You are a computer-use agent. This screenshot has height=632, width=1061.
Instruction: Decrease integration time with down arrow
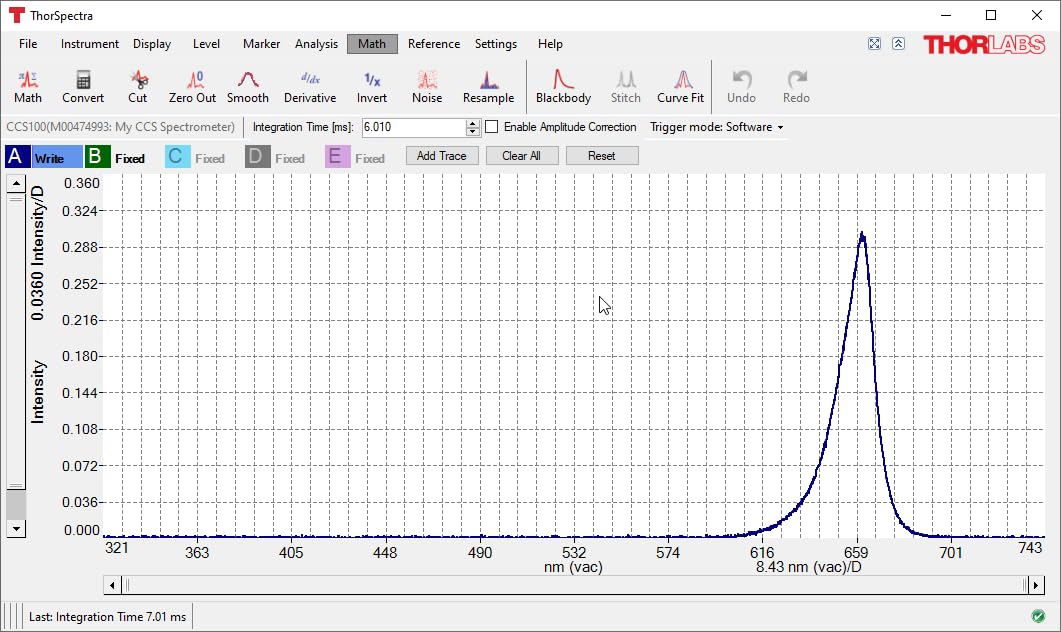tap(472, 131)
